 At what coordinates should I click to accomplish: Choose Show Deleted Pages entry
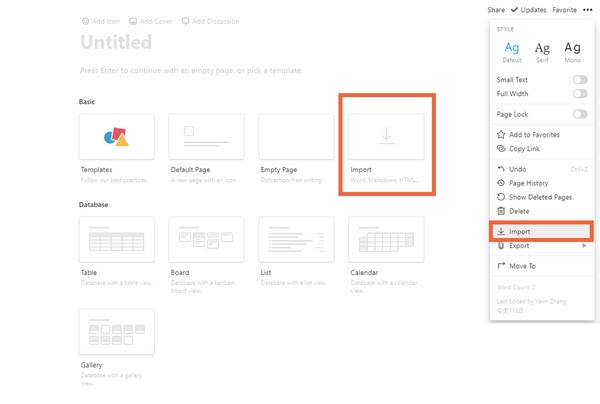tap(542, 197)
